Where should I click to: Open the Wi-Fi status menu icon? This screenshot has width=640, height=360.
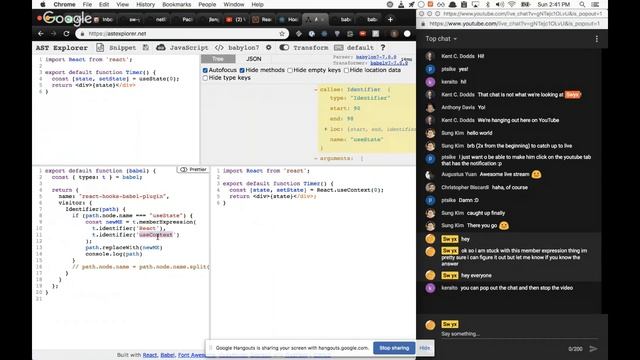coord(511,4)
